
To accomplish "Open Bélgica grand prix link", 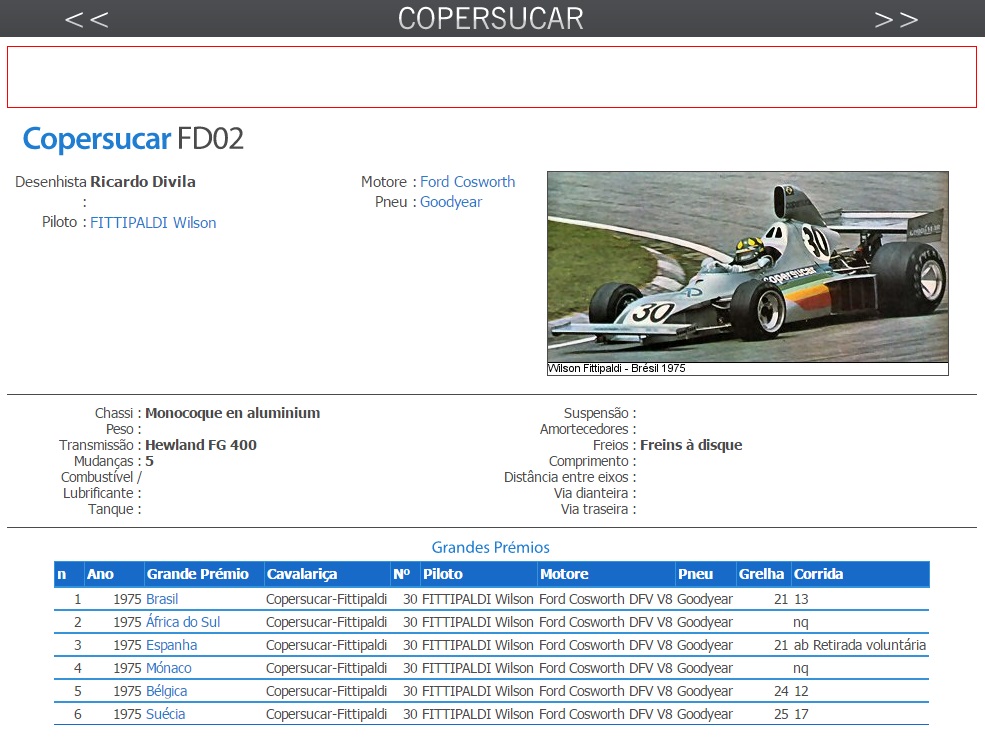I will coord(166,691).
